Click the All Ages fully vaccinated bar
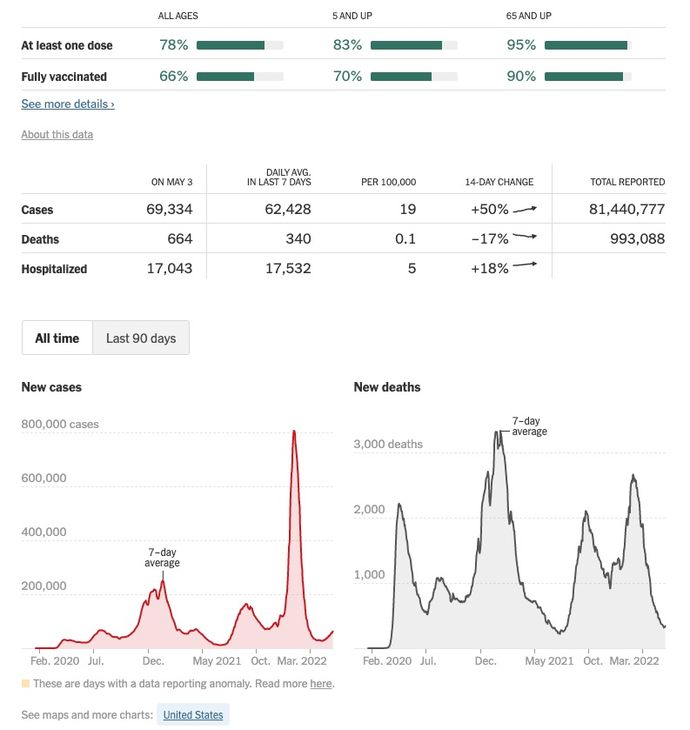 [240, 76]
